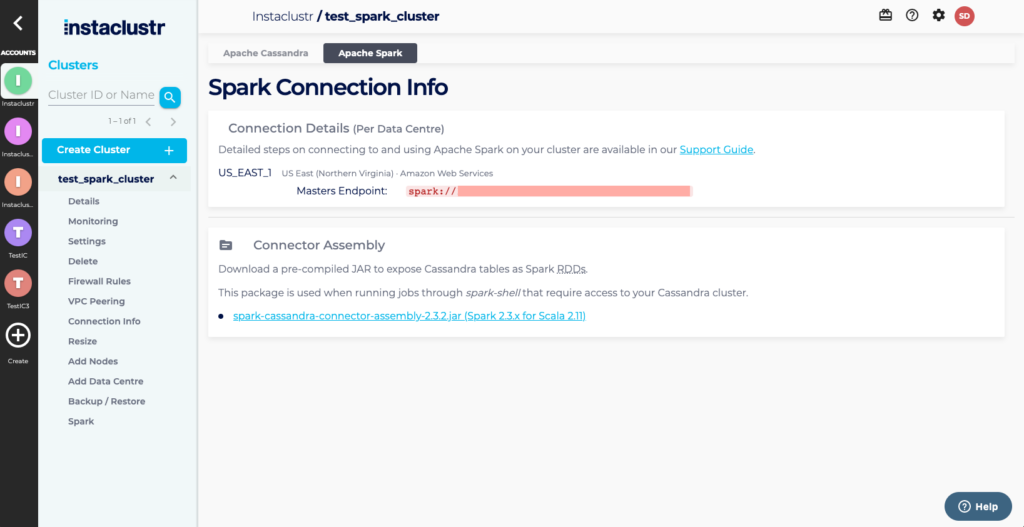Select the green Instaclustr account avatar

(x=18, y=79)
